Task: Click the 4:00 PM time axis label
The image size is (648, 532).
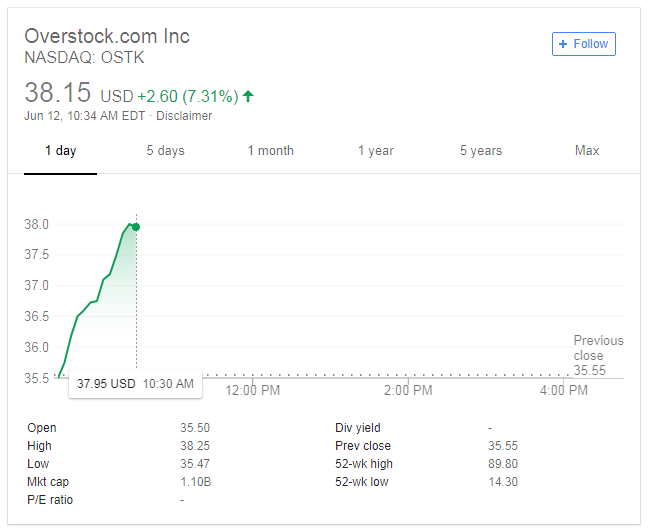Action: (x=564, y=390)
